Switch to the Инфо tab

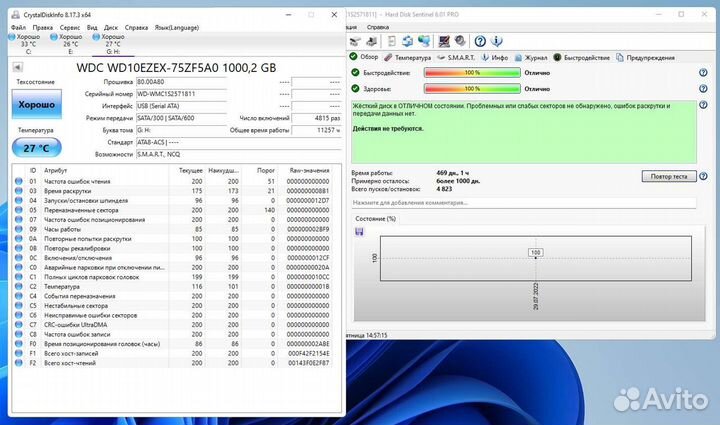(x=495, y=57)
